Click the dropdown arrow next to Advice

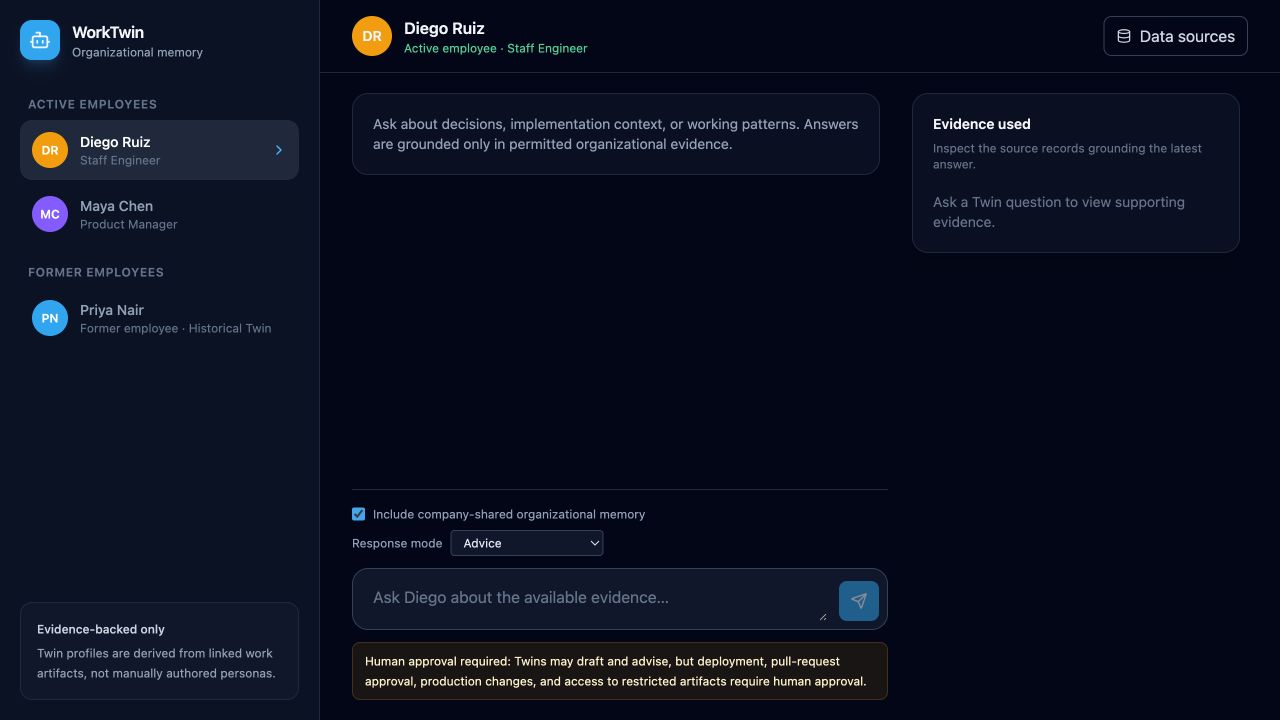pos(594,543)
